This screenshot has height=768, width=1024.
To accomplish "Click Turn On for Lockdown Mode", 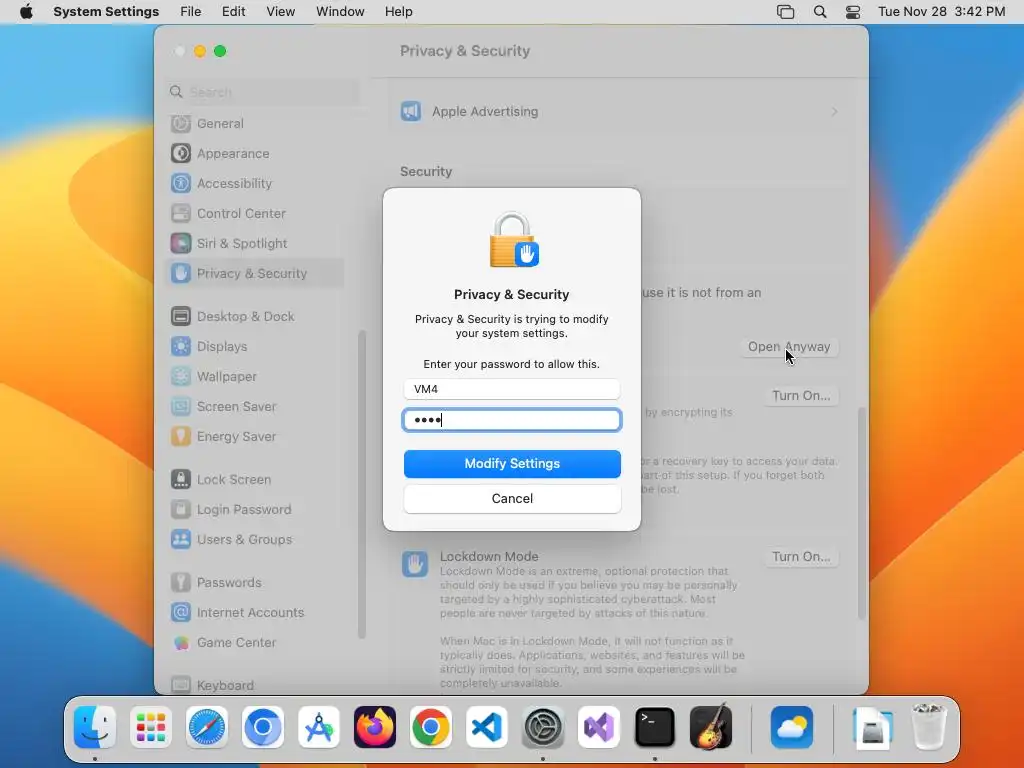I will pyautogui.click(x=801, y=557).
